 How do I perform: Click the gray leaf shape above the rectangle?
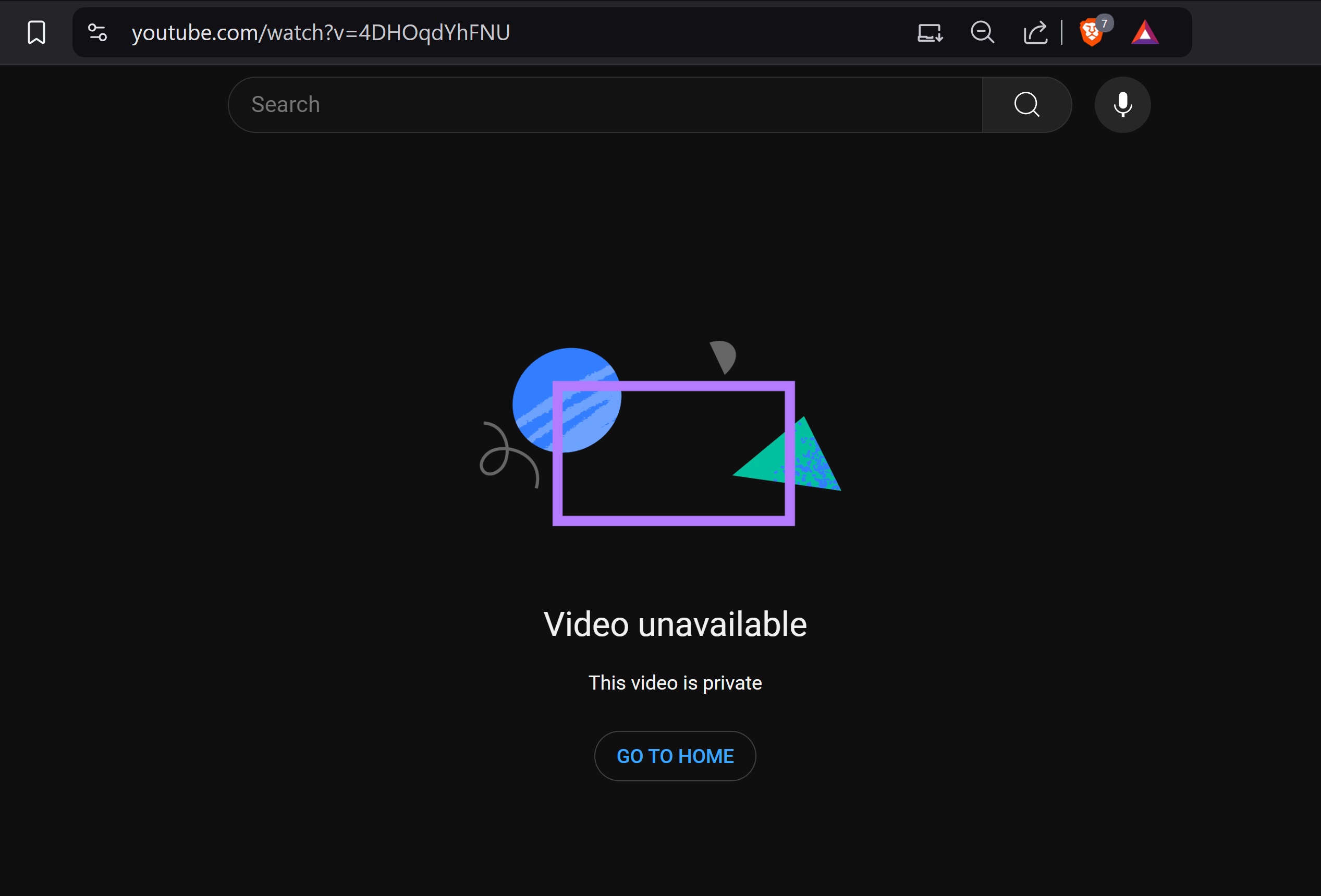[724, 356]
